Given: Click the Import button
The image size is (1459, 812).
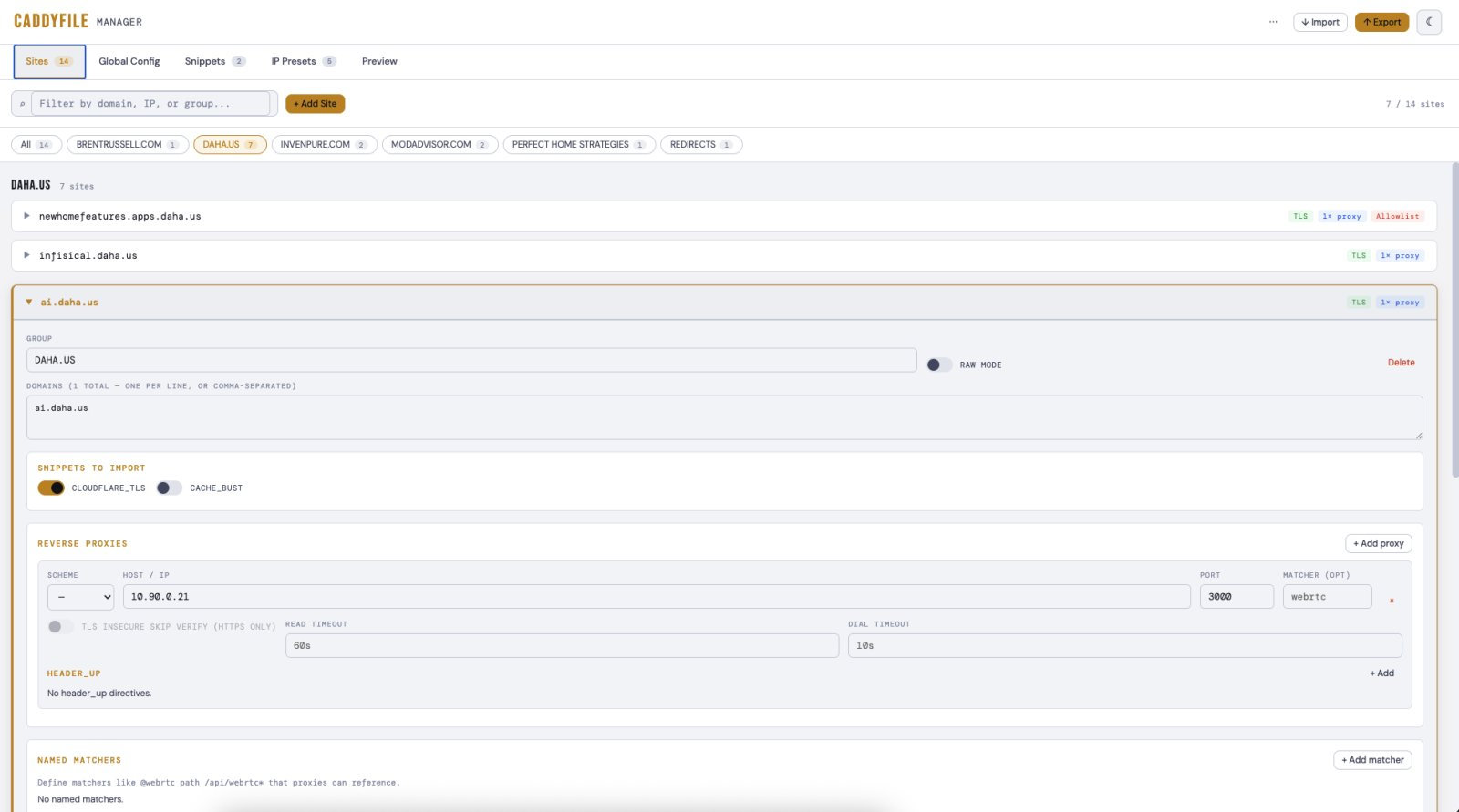Looking at the screenshot, I should tap(1319, 22).
